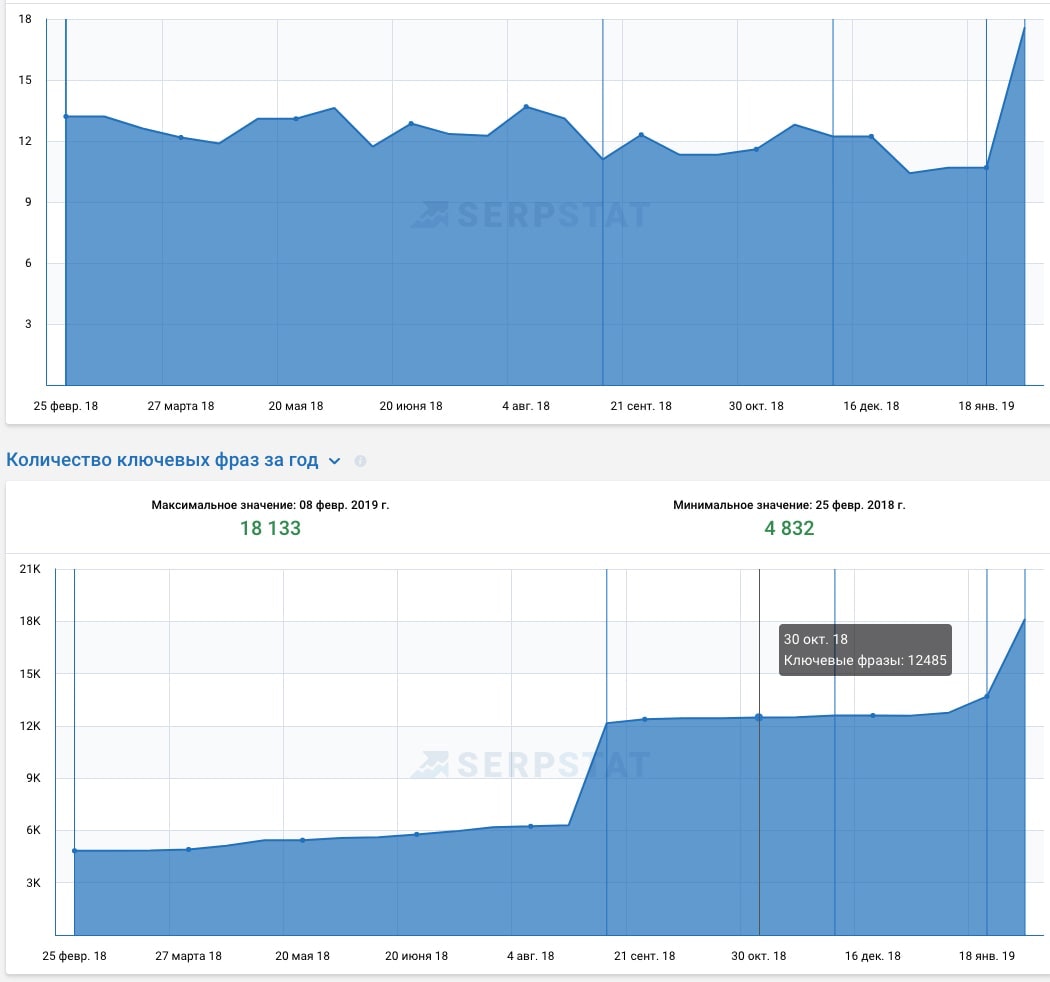Click the 'Количество ключевых фраз за год' heading
The width and height of the screenshot is (1050, 982).
(162, 460)
